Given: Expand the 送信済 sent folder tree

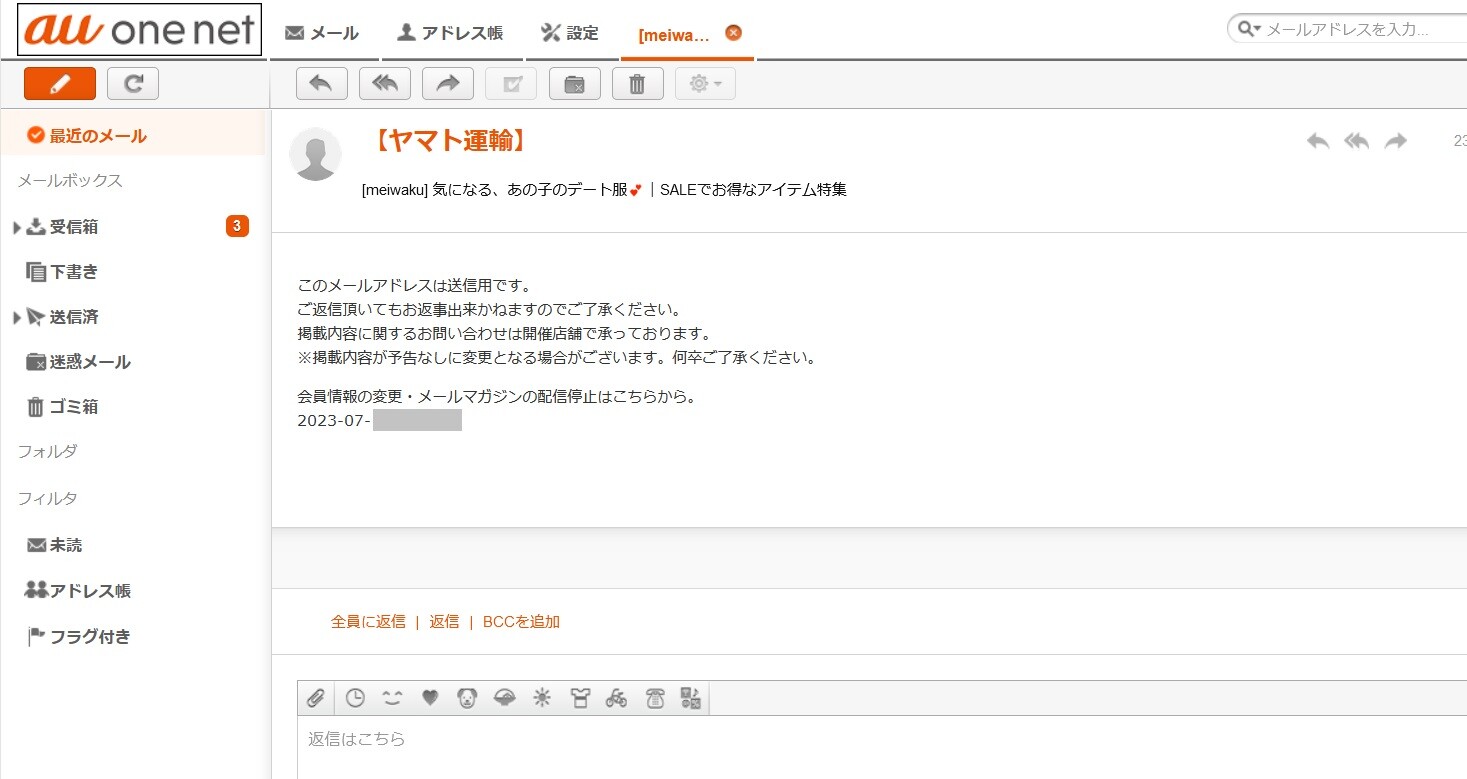Looking at the screenshot, I should coord(17,318).
